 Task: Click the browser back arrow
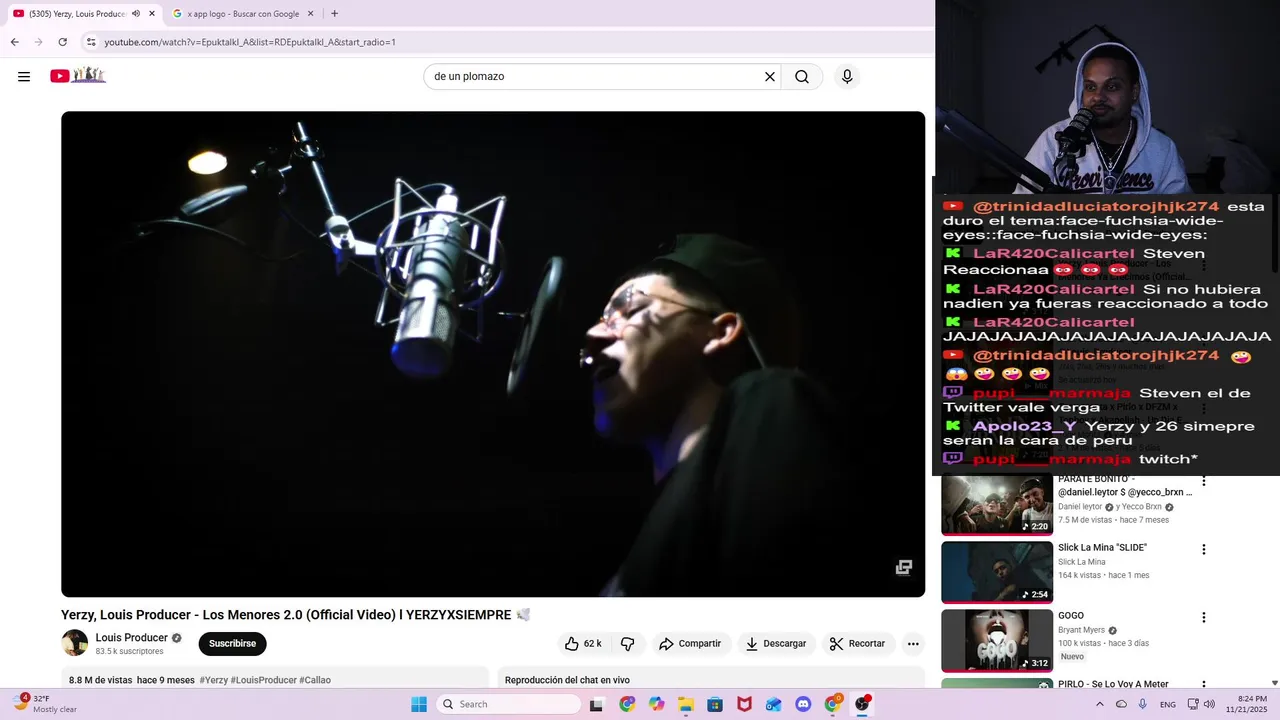[14, 42]
